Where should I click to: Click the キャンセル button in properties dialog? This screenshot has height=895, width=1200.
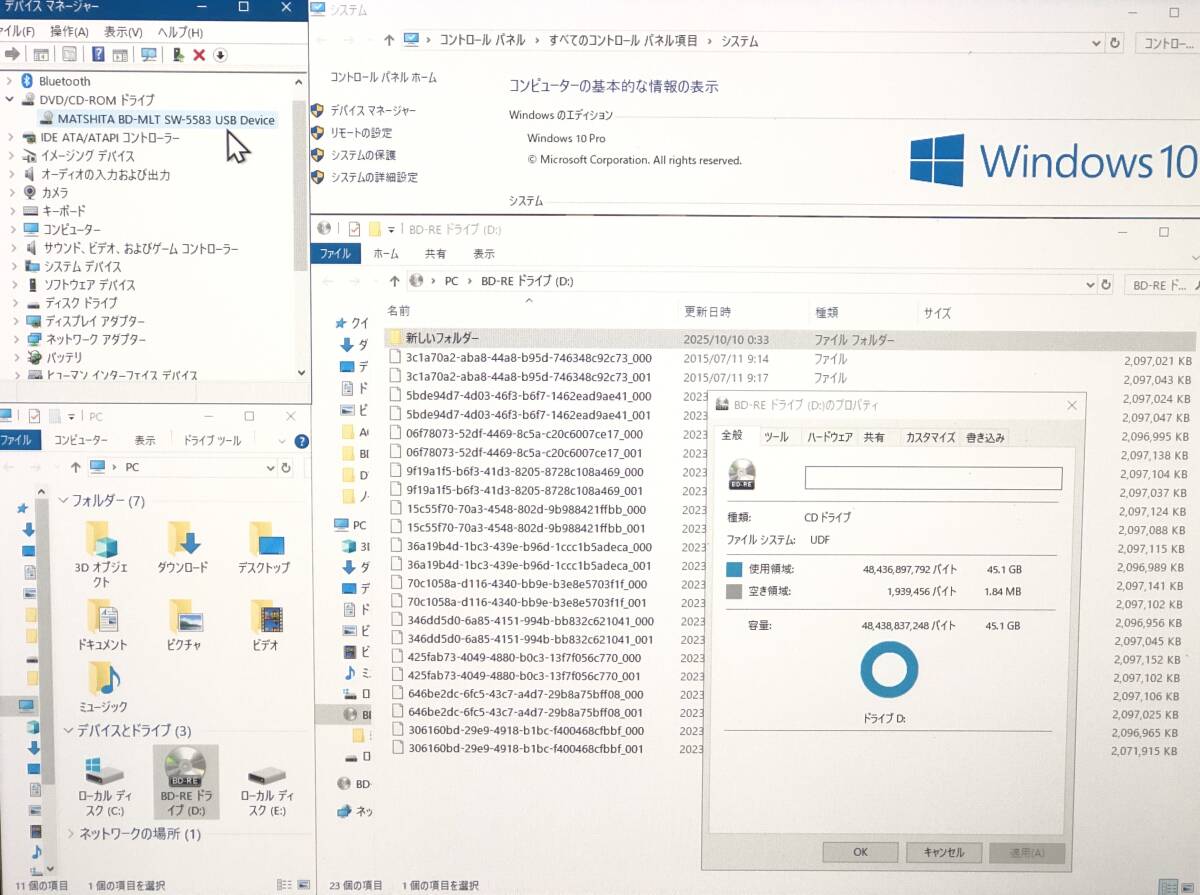click(x=943, y=853)
